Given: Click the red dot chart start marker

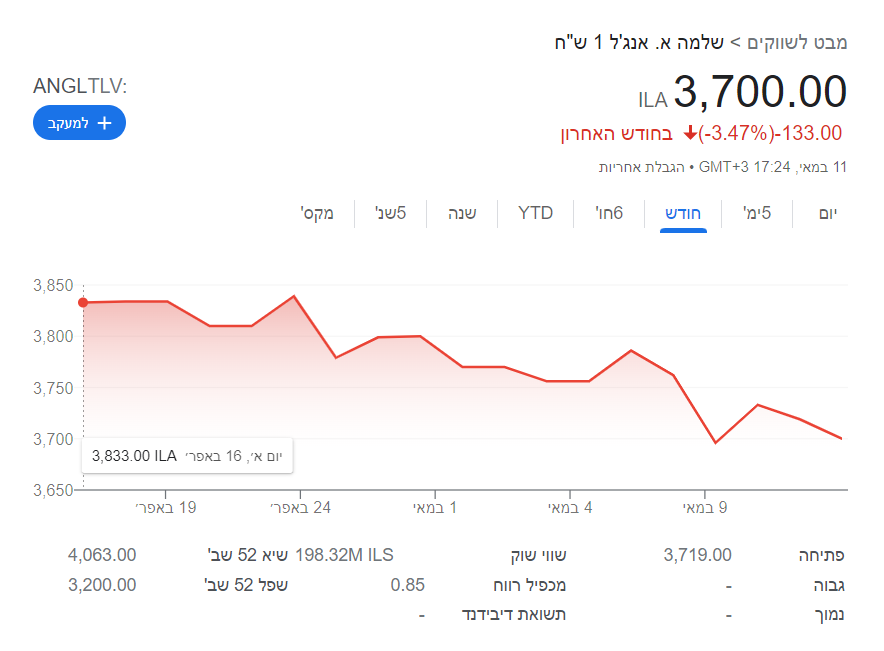Looking at the screenshot, I should (83, 302).
